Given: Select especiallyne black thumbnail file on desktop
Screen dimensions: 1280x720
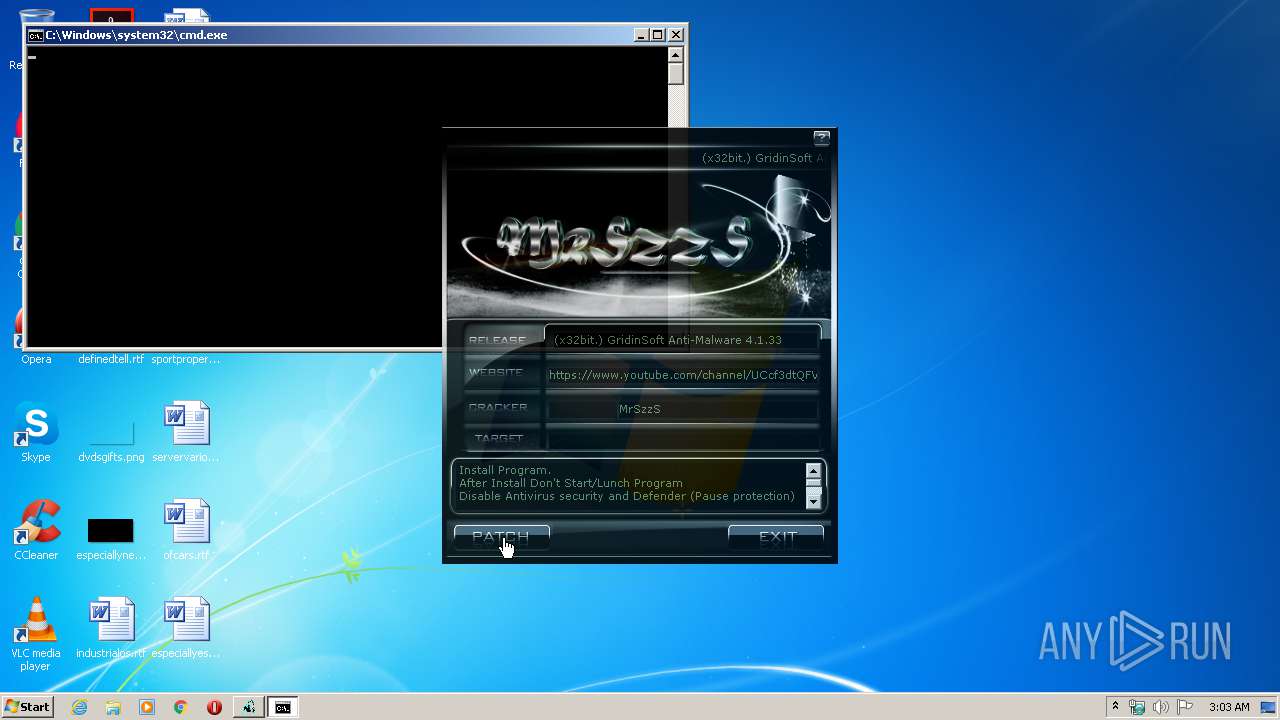Looking at the screenshot, I should [111, 538].
